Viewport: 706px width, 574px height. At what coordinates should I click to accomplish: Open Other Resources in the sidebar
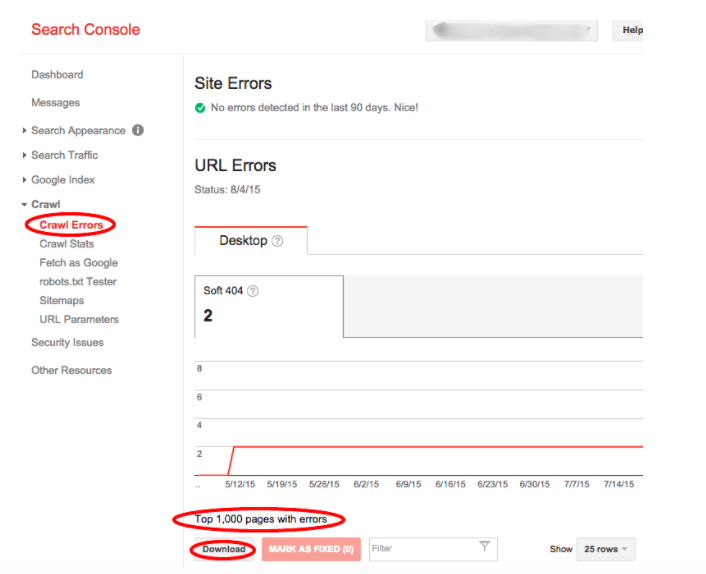tap(72, 371)
